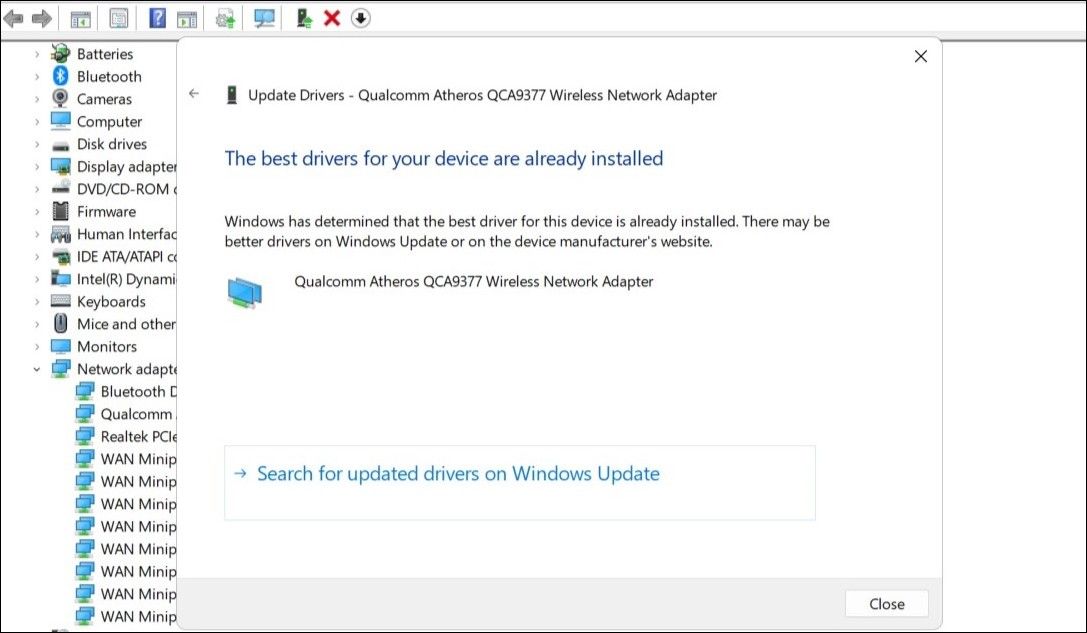Click the Disable device down-arrow icon
The image size is (1087, 633).
[358, 17]
